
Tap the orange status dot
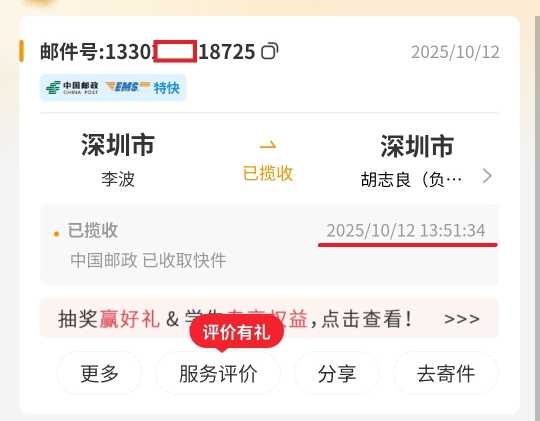(x=56, y=234)
